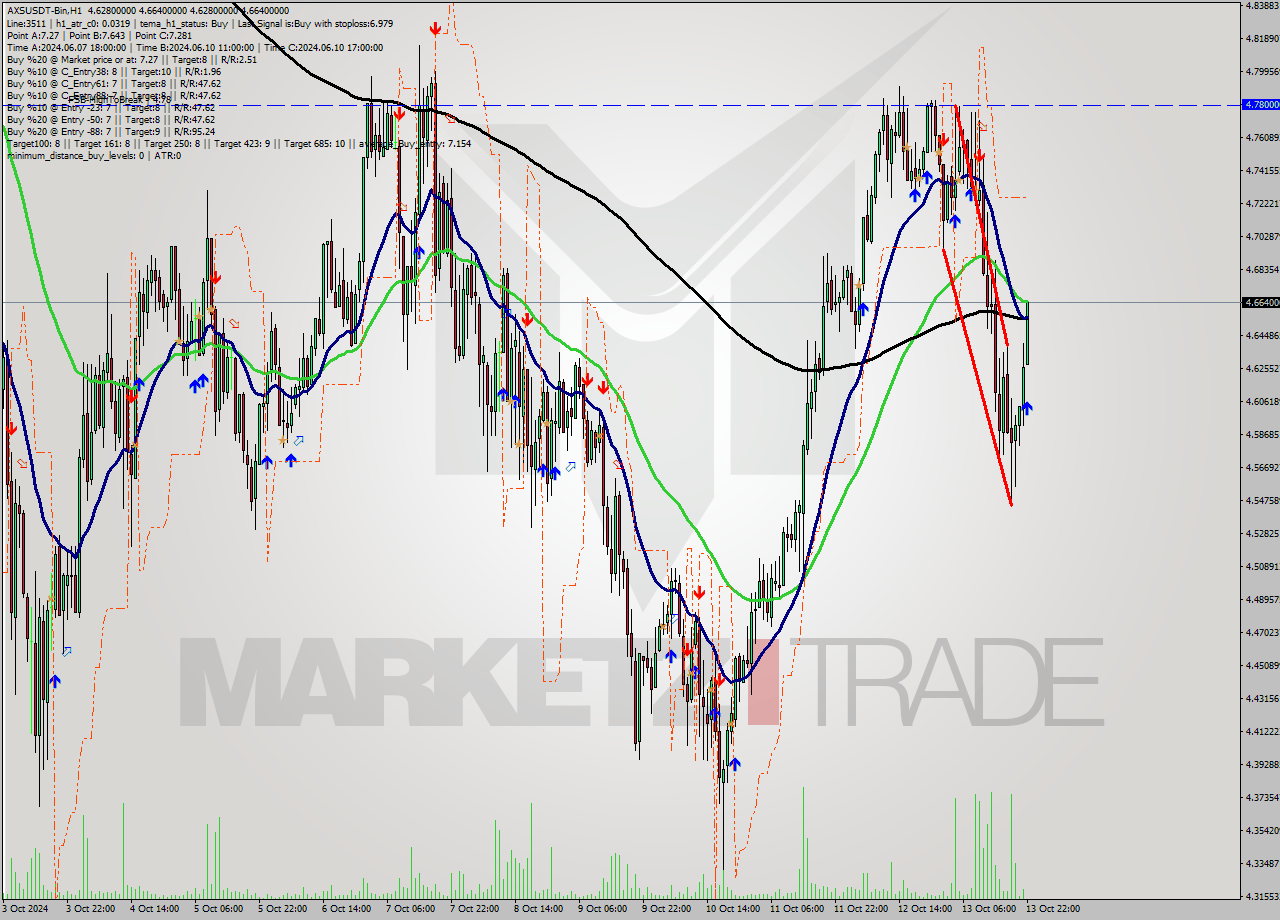
Task: Click the 'Target100: 8 || Target 161: 8' line
Action: pos(239,144)
